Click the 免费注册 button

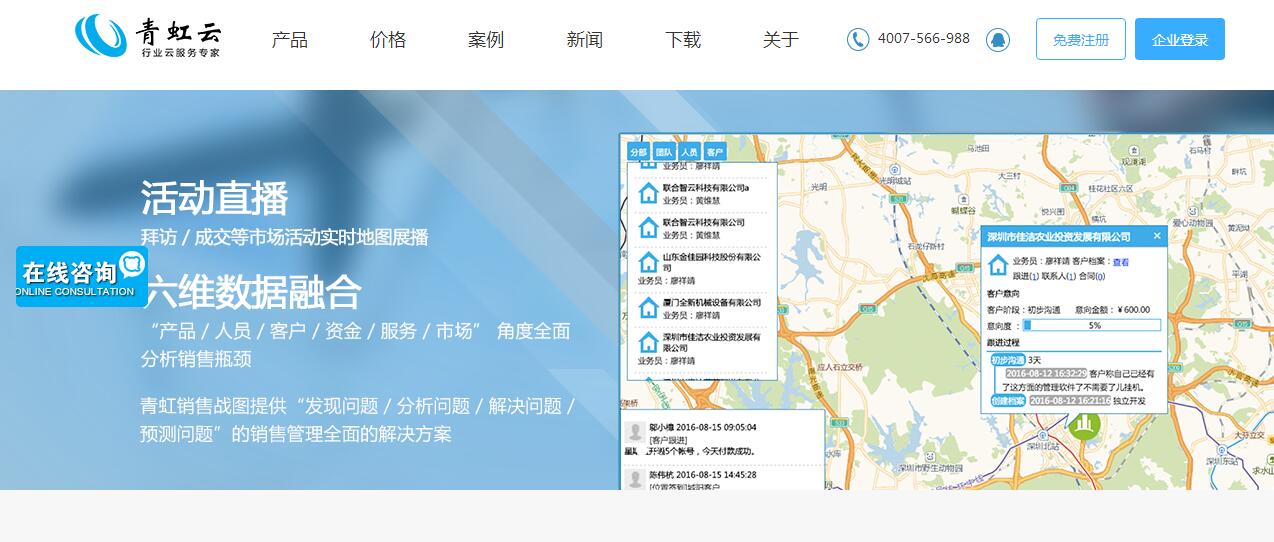(x=1080, y=40)
